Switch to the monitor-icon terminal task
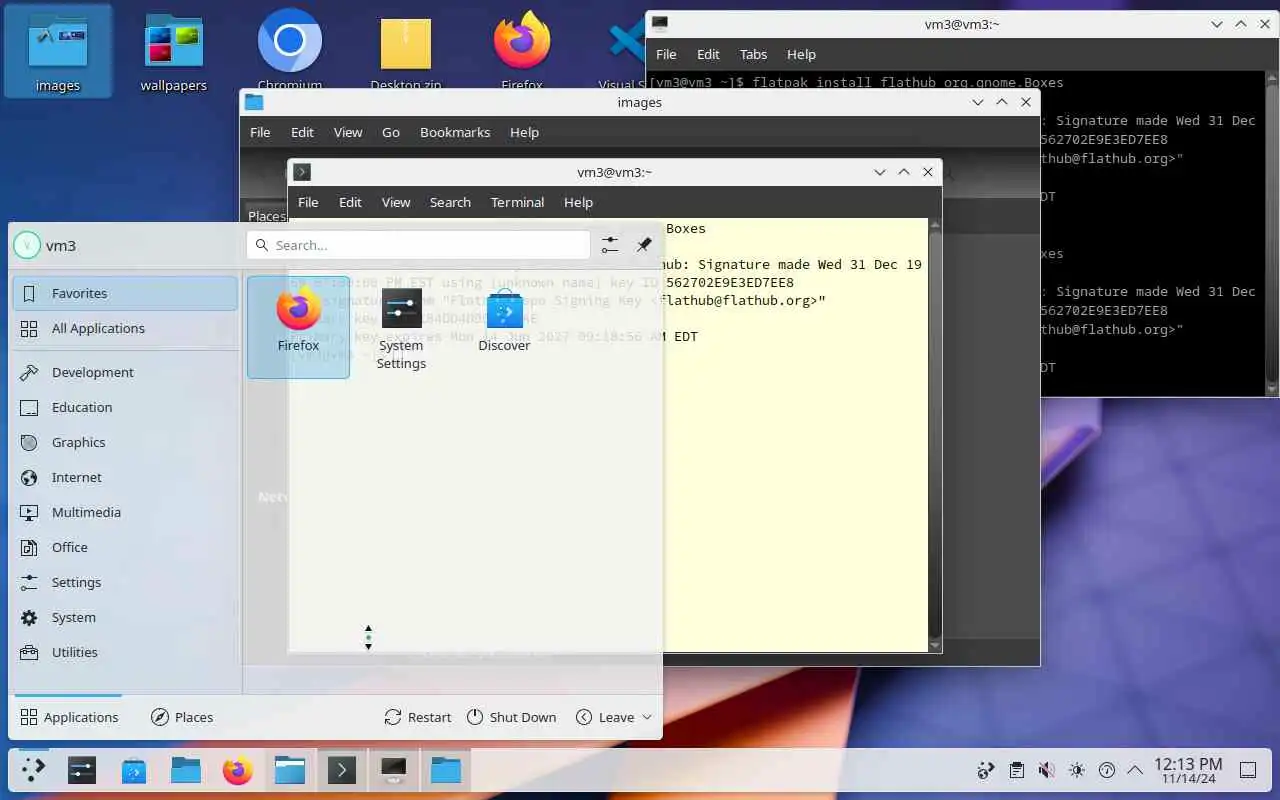 (394, 770)
